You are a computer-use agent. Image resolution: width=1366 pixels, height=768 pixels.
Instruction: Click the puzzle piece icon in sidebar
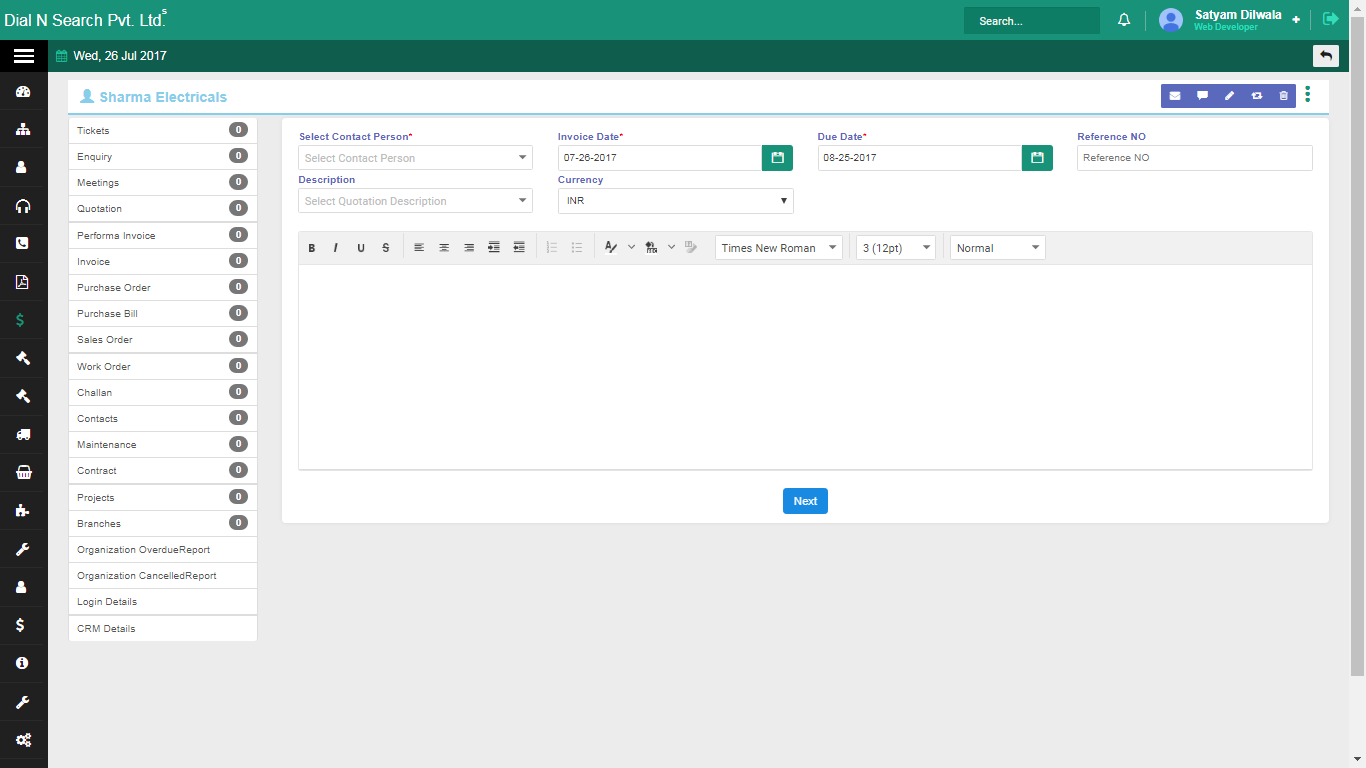[23, 510]
